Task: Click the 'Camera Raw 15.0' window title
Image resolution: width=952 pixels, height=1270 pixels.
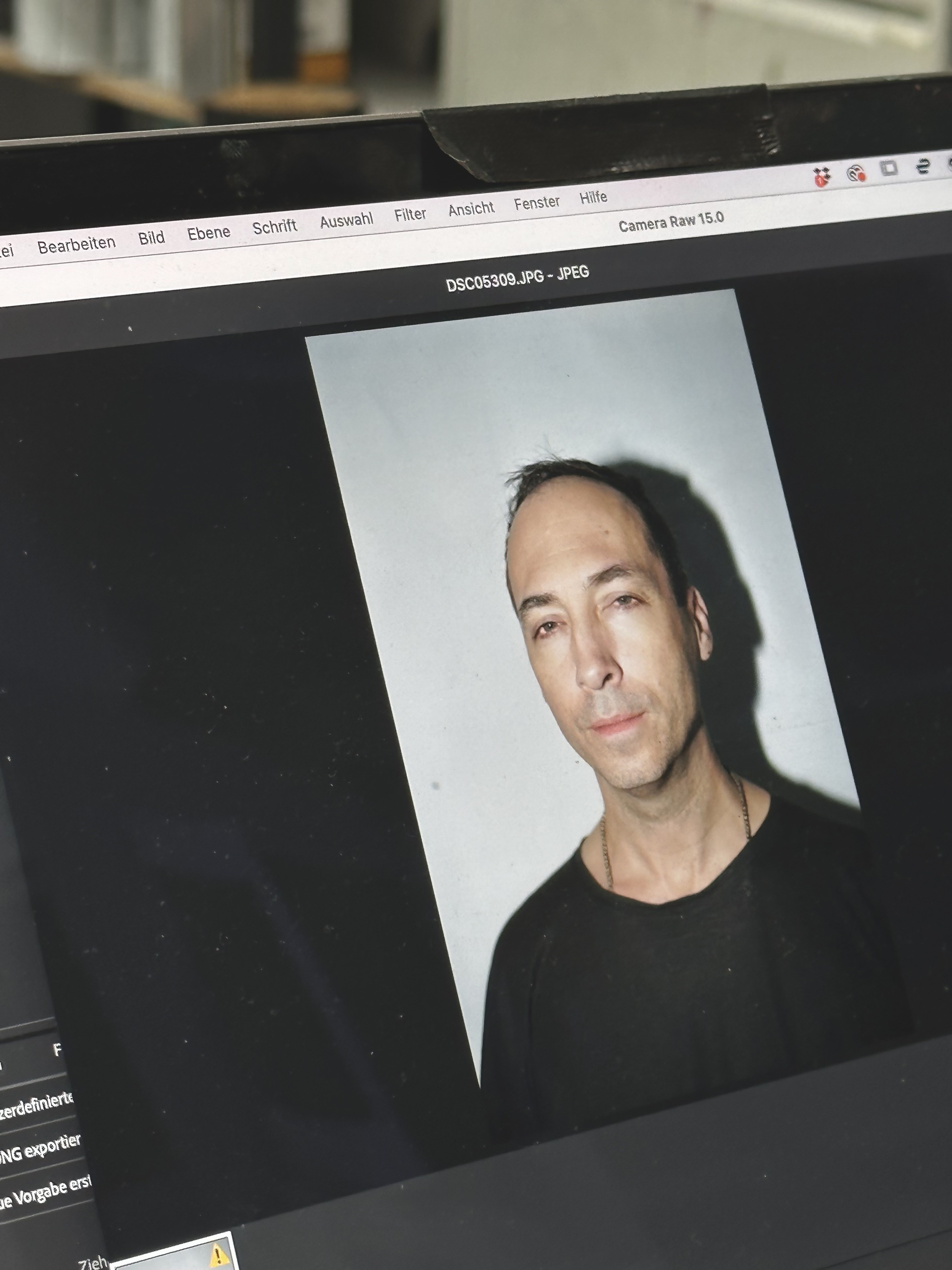Action: click(x=671, y=222)
